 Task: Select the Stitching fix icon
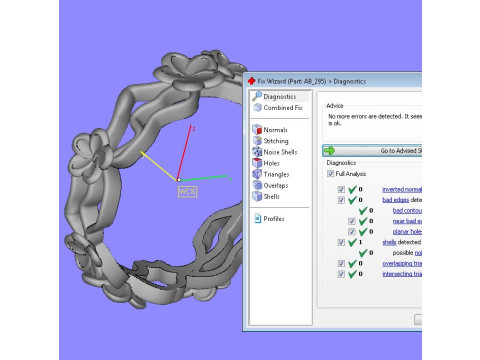click(x=257, y=140)
